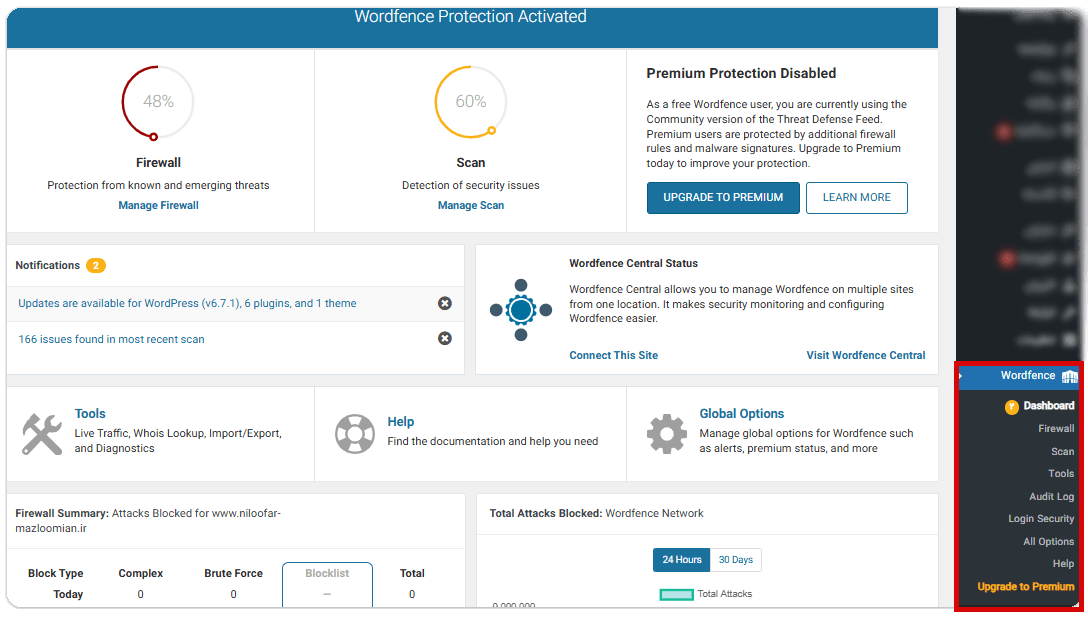Click the Wordfence Central network icon
Viewport: 1088px width, 617px height.
(521, 310)
